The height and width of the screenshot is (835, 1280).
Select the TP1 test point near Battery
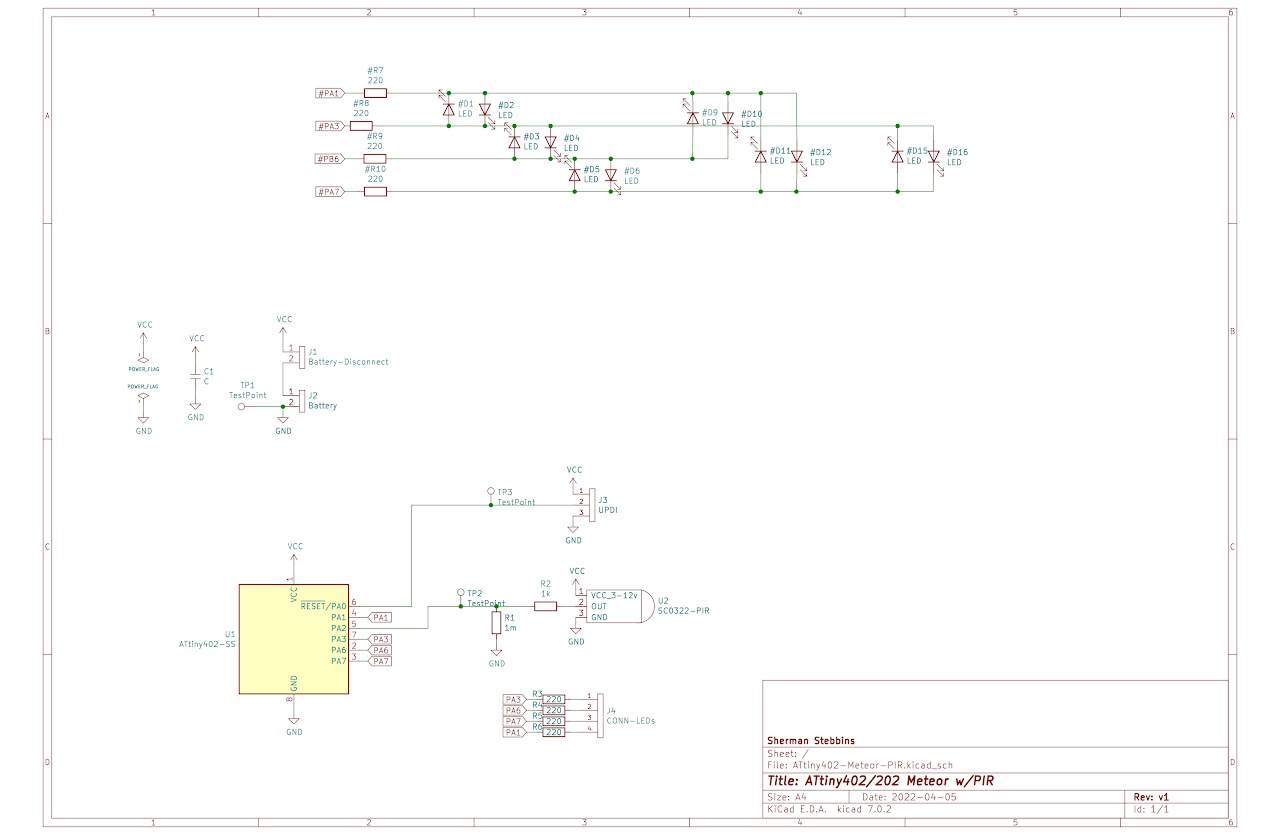point(242,407)
